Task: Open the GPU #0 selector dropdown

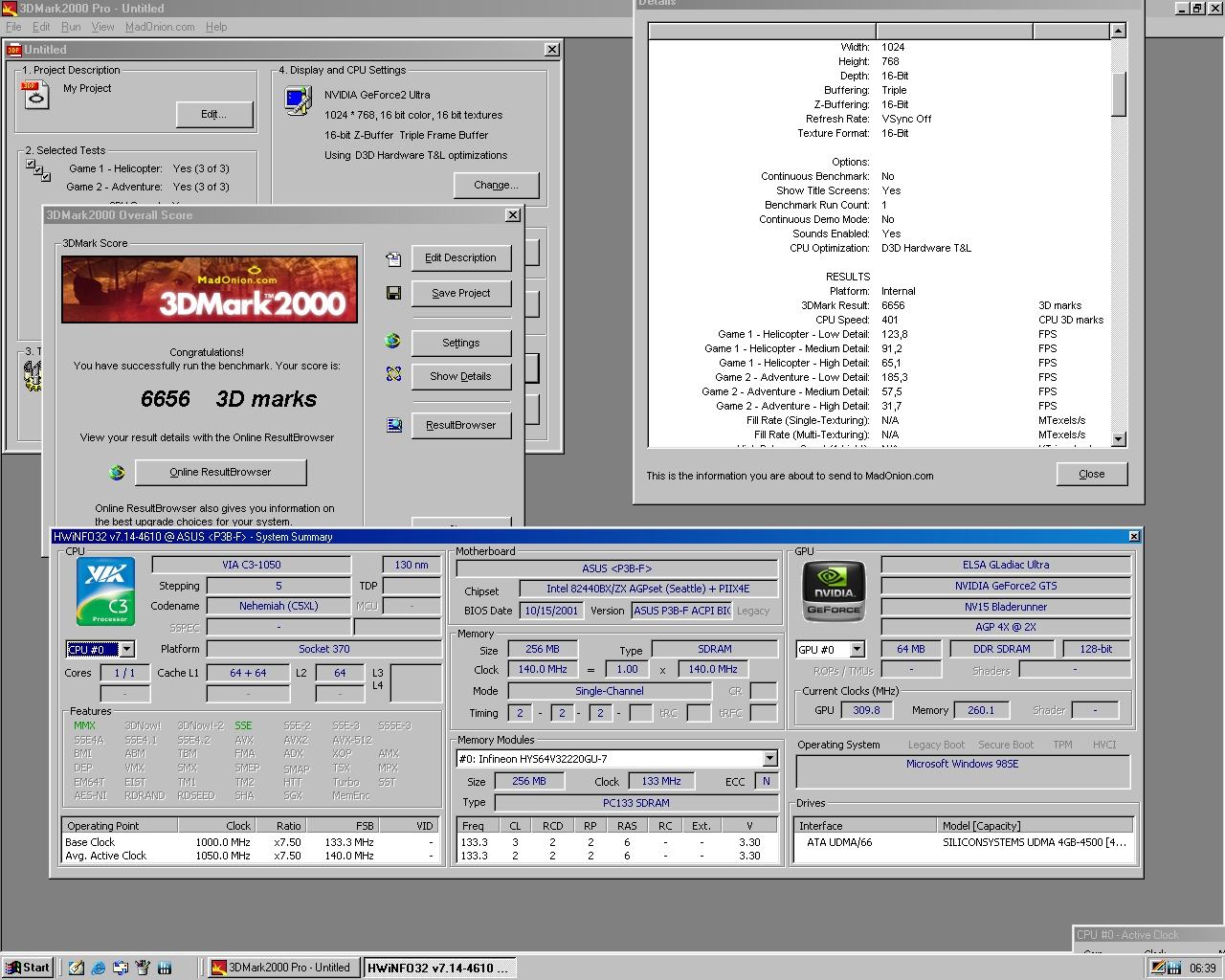Action: pyautogui.click(x=857, y=649)
